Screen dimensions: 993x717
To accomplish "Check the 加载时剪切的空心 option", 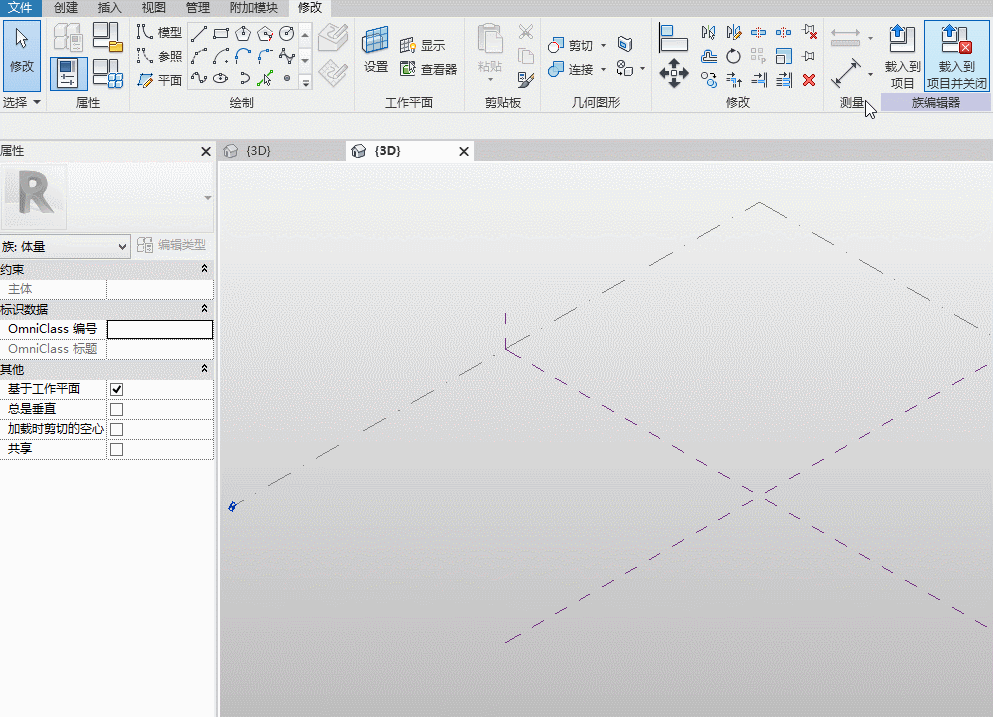I will (117, 429).
